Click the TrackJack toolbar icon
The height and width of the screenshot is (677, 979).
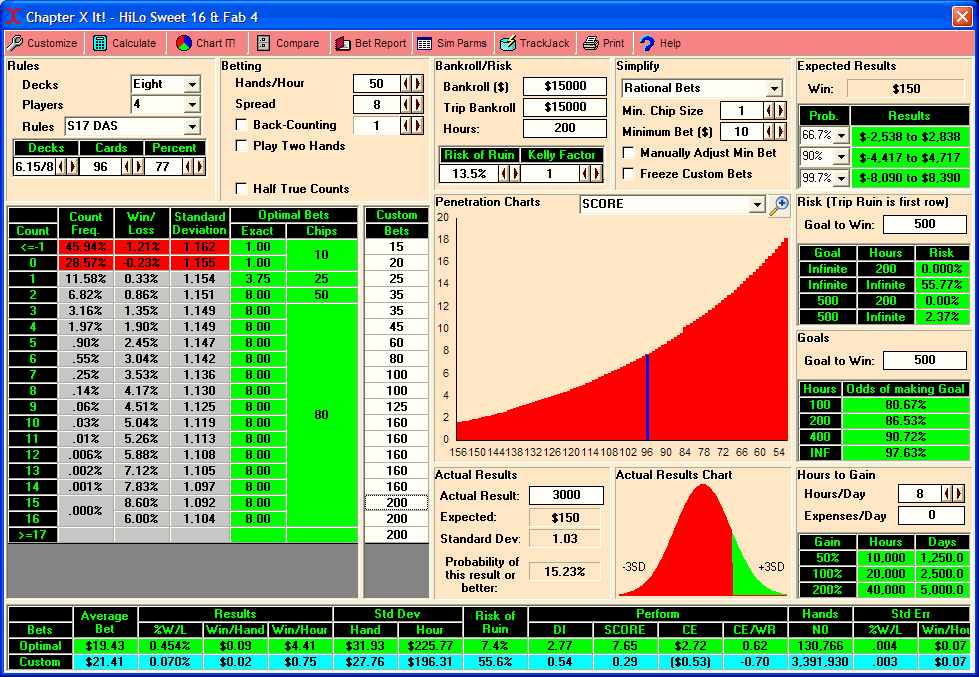[507, 43]
